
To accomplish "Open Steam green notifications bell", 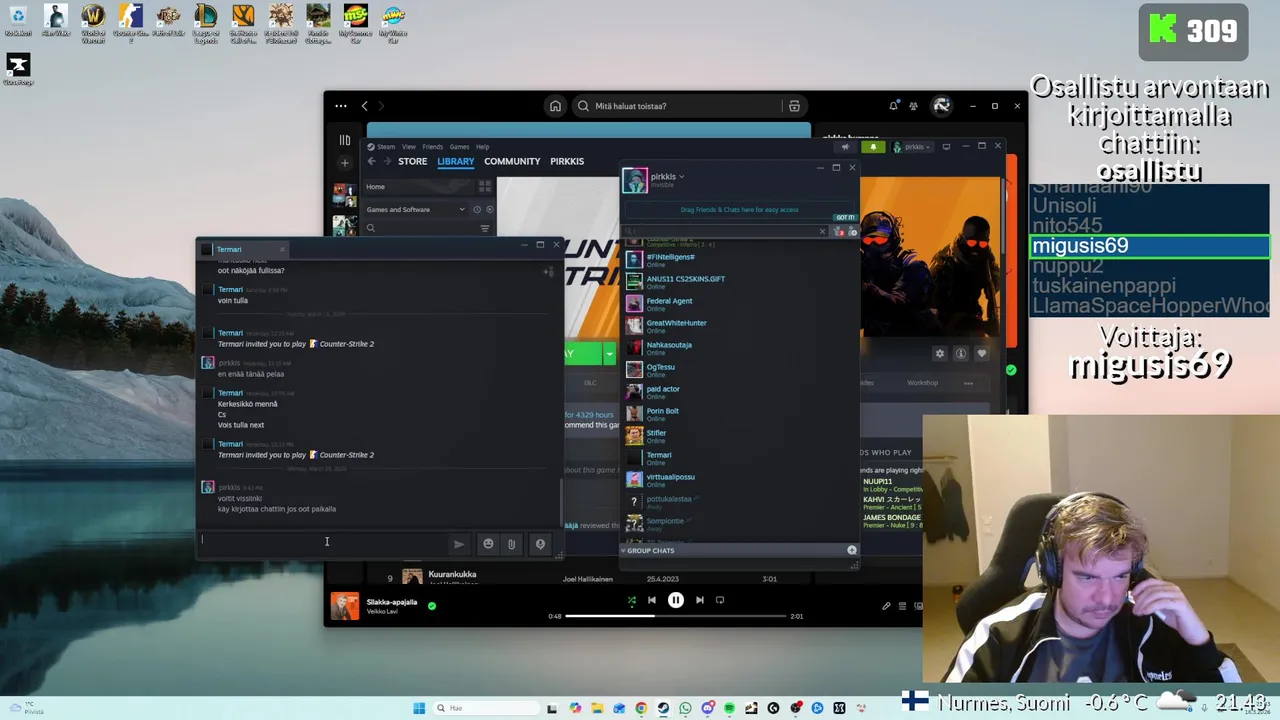I will [x=873, y=147].
